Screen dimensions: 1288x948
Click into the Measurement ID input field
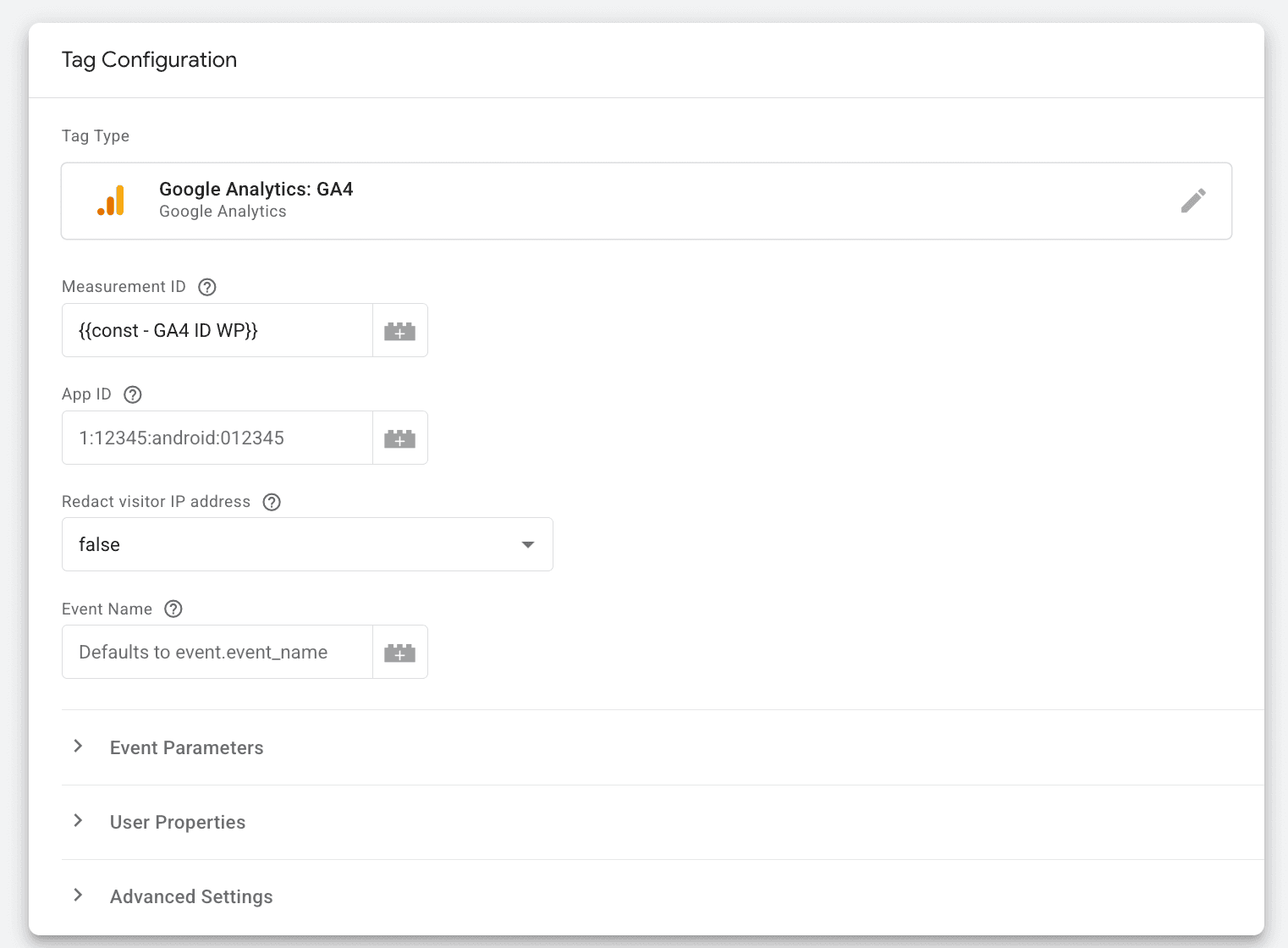tap(217, 330)
